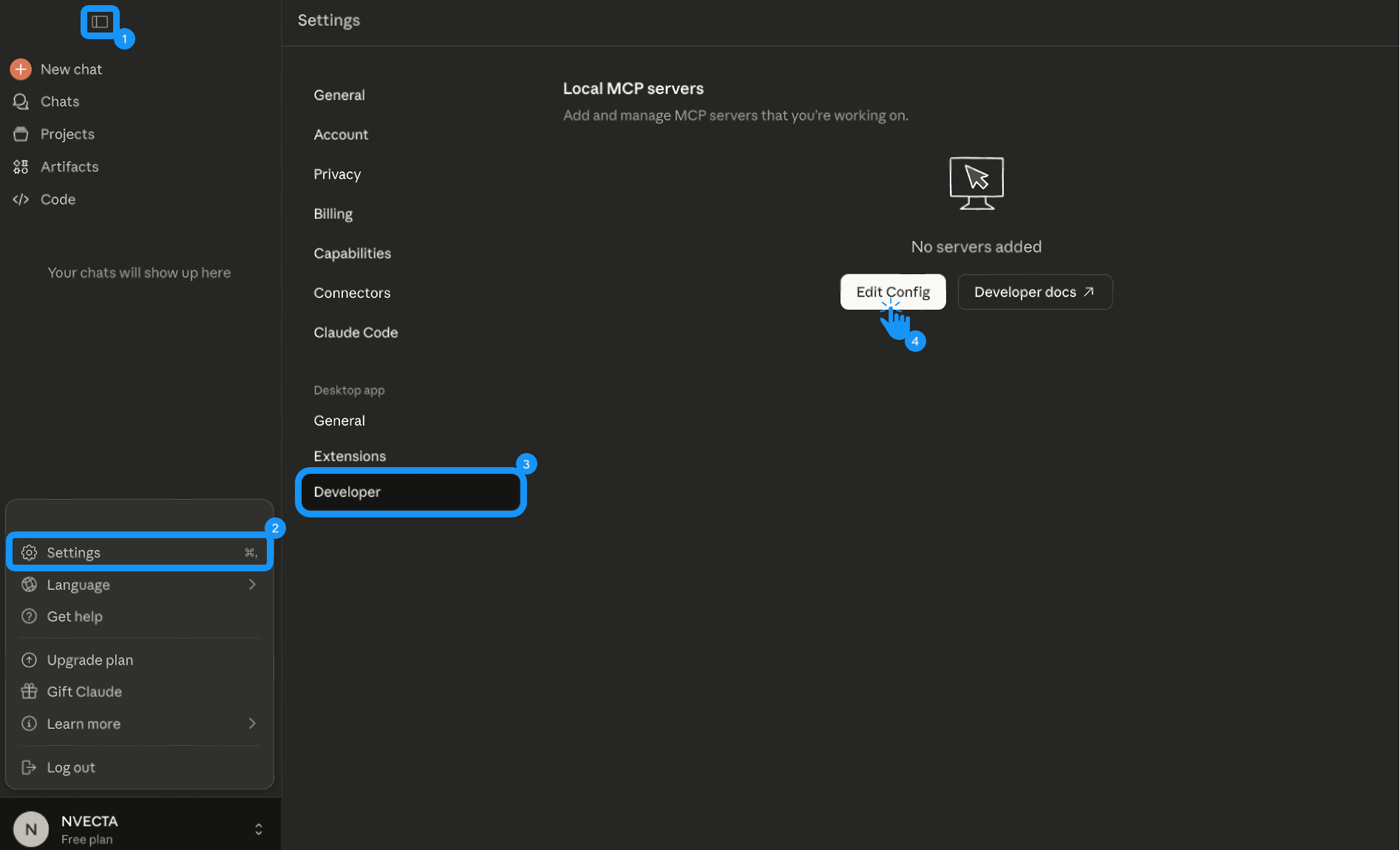Screen dimensions: 1400x850
Task: Click the Artifacts shapes icon
Action: pos(21,167)
